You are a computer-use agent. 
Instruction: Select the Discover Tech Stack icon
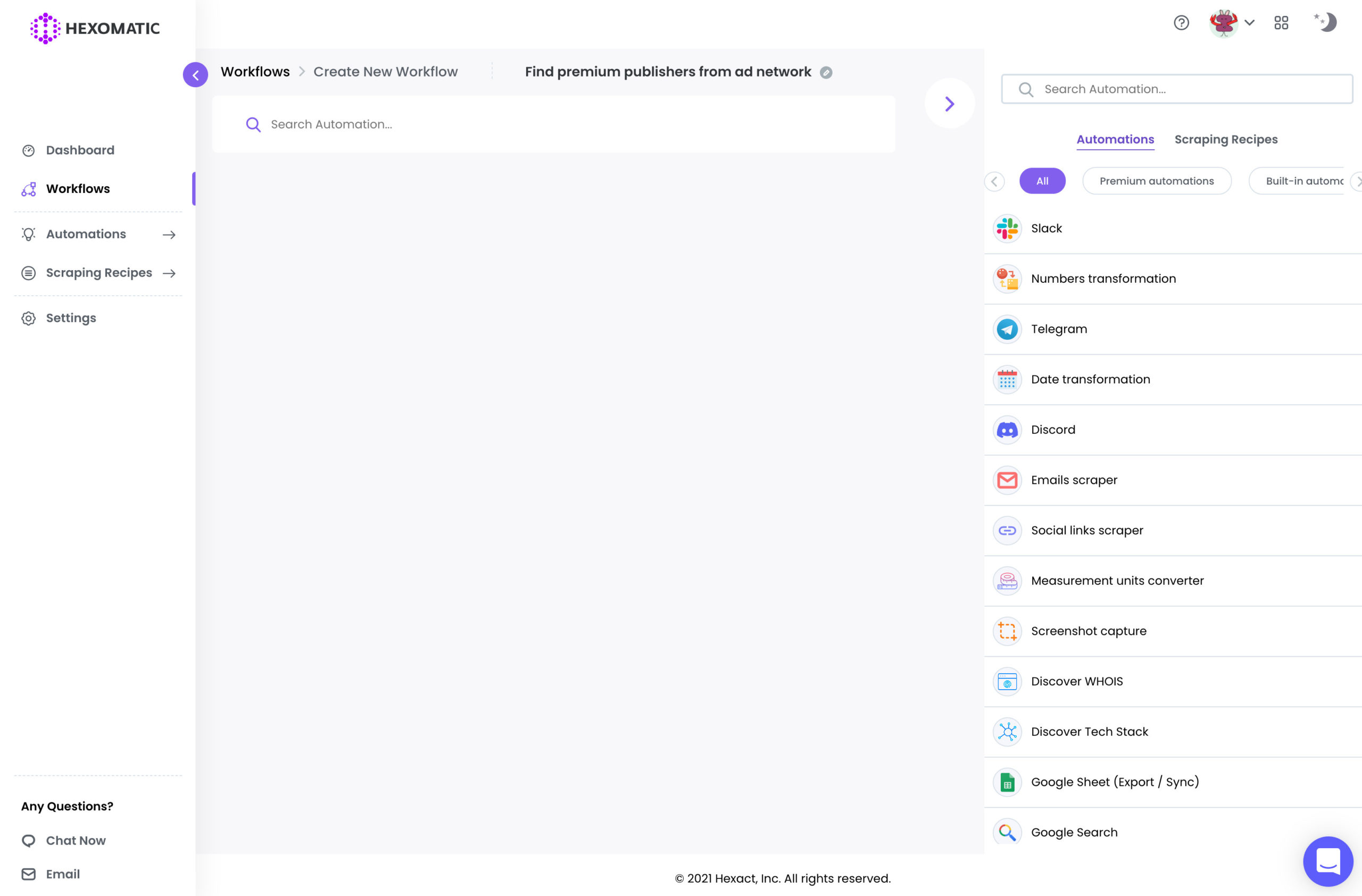[1007, 732]
